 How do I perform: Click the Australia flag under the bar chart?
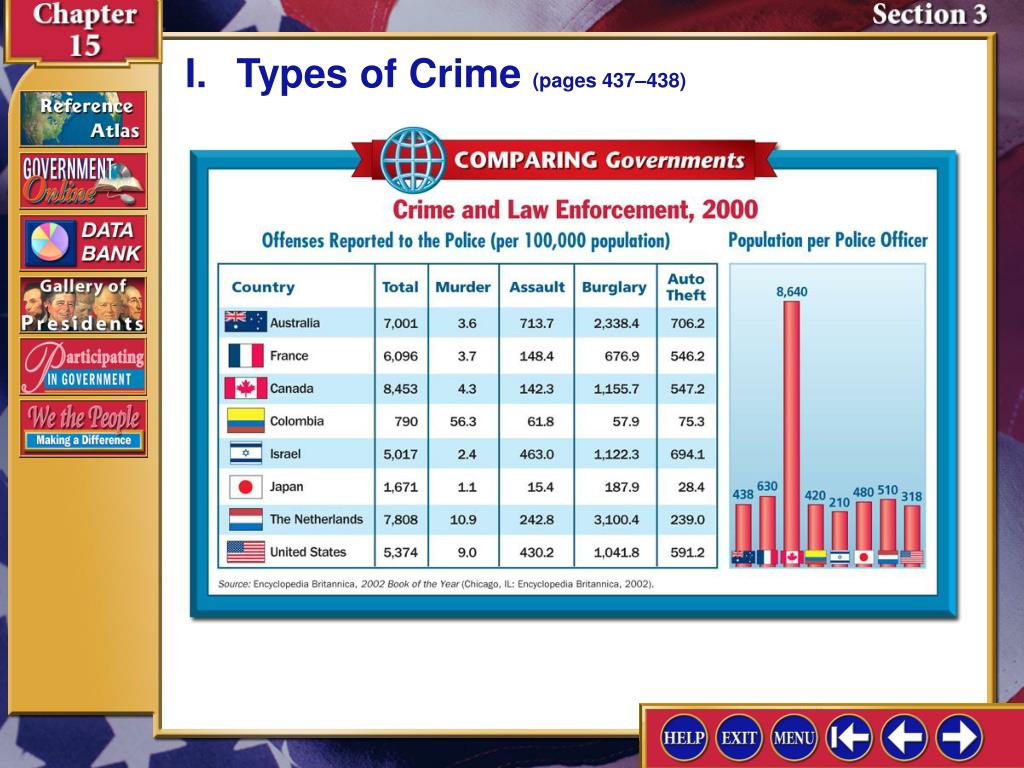click(x=743, y=558)
